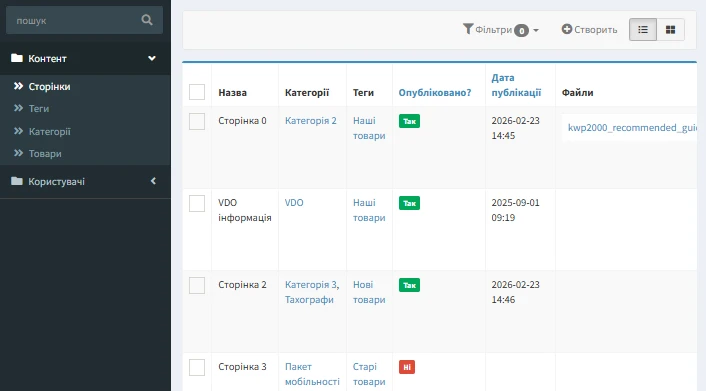
Task: Open the Користувачі section label
Action: pos(56,182)
